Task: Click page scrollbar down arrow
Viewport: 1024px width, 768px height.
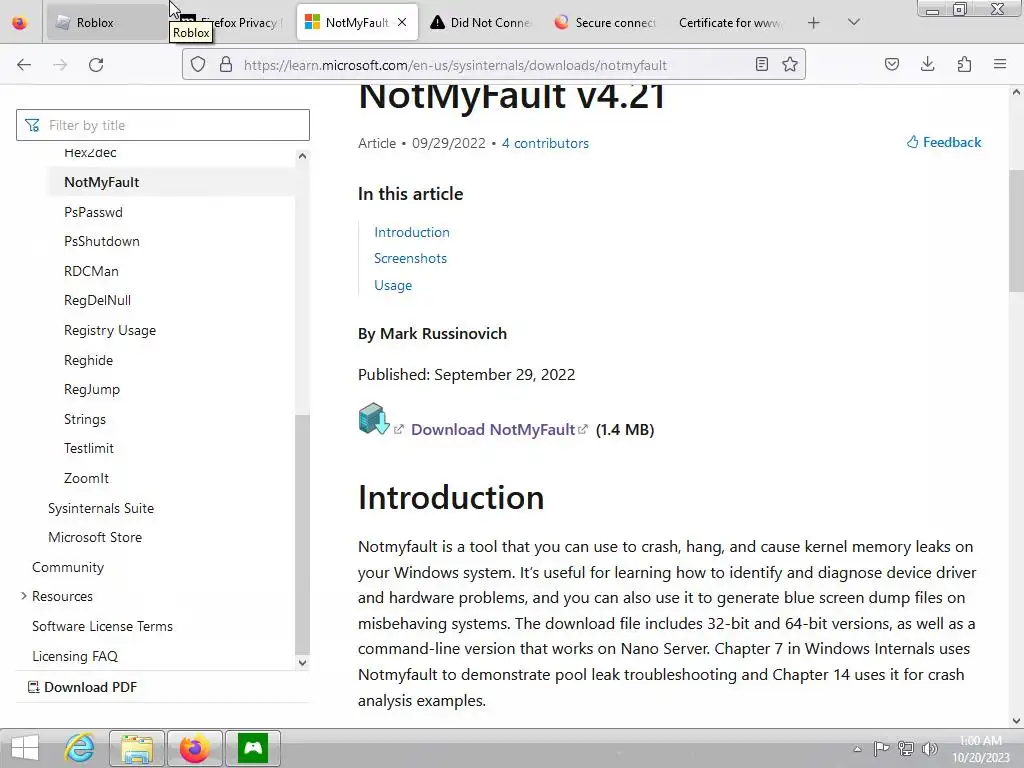Action: (1016, 720)
